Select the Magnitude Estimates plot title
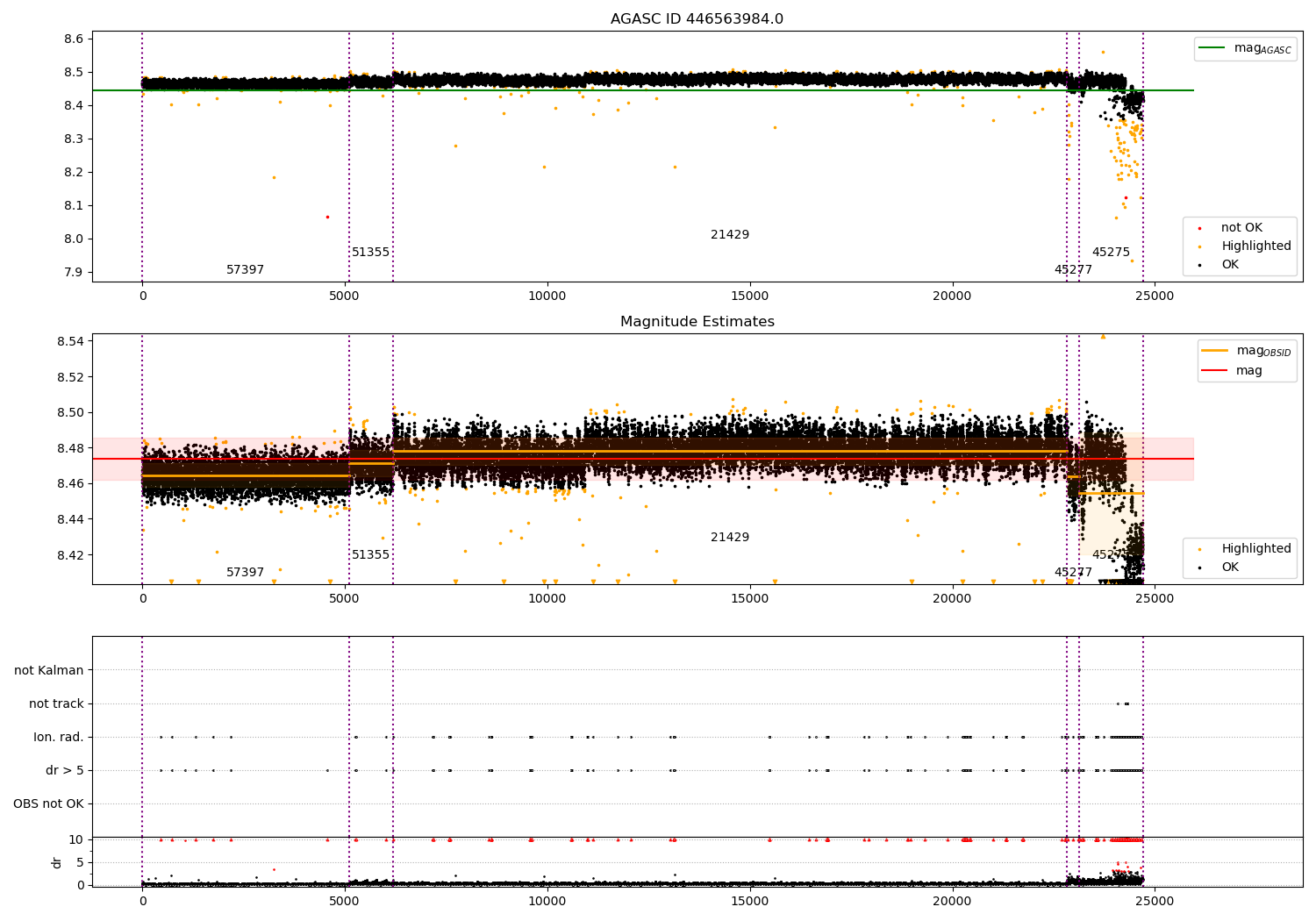 click(x=697, y=322)
